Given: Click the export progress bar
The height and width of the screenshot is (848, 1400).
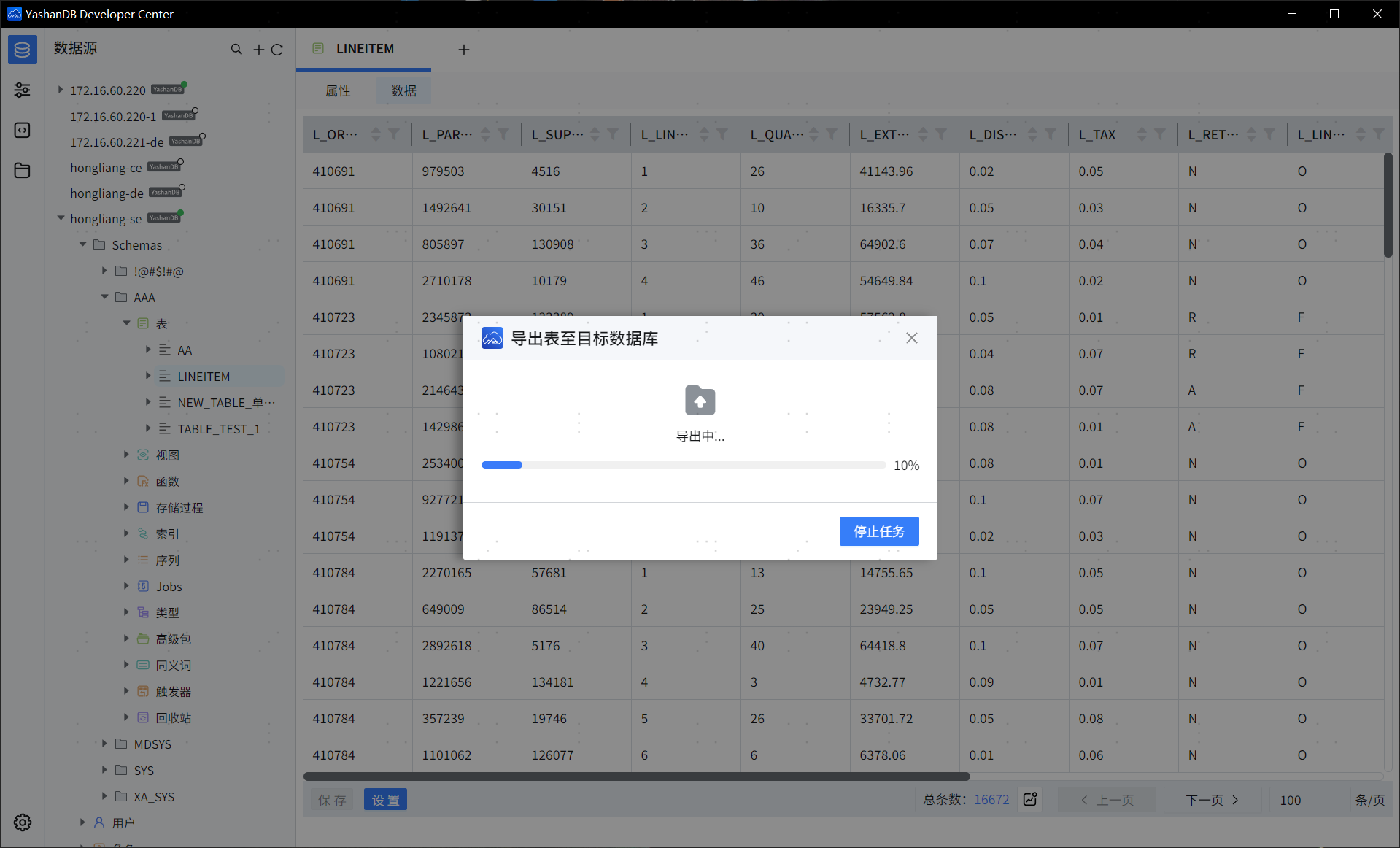Looking at the screenshot, I should click(x=683, y=465).
